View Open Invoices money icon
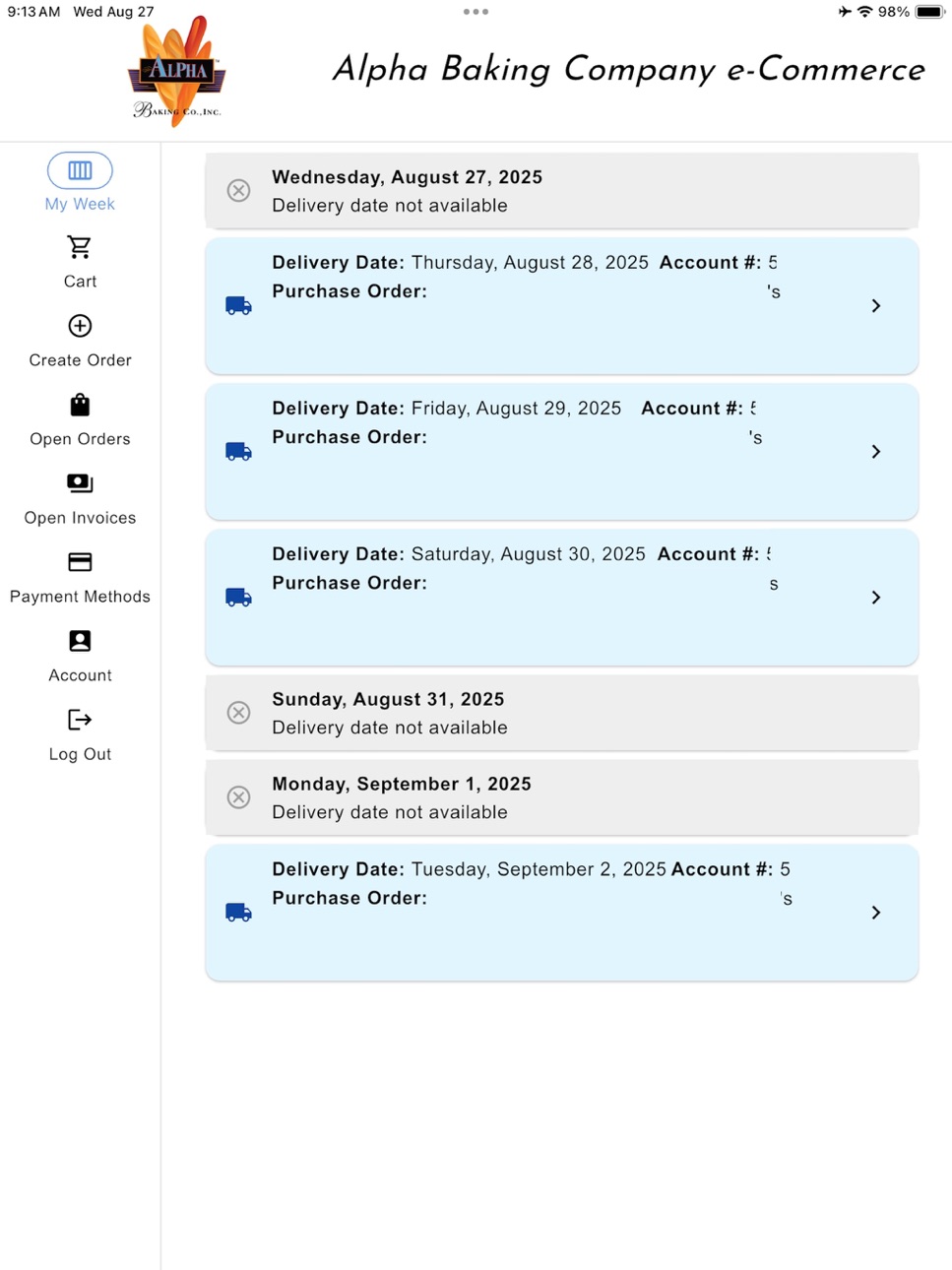Image resolution: width=952 pixels, height=1270 pixels. [80, 483]
